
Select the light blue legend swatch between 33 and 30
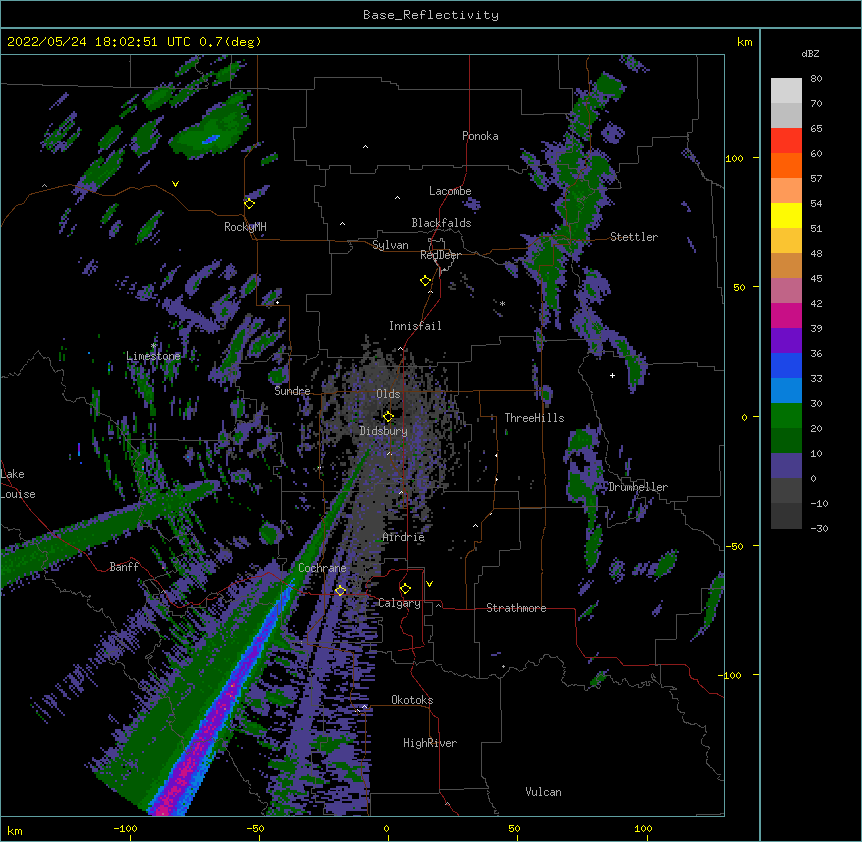pos(786,391)
